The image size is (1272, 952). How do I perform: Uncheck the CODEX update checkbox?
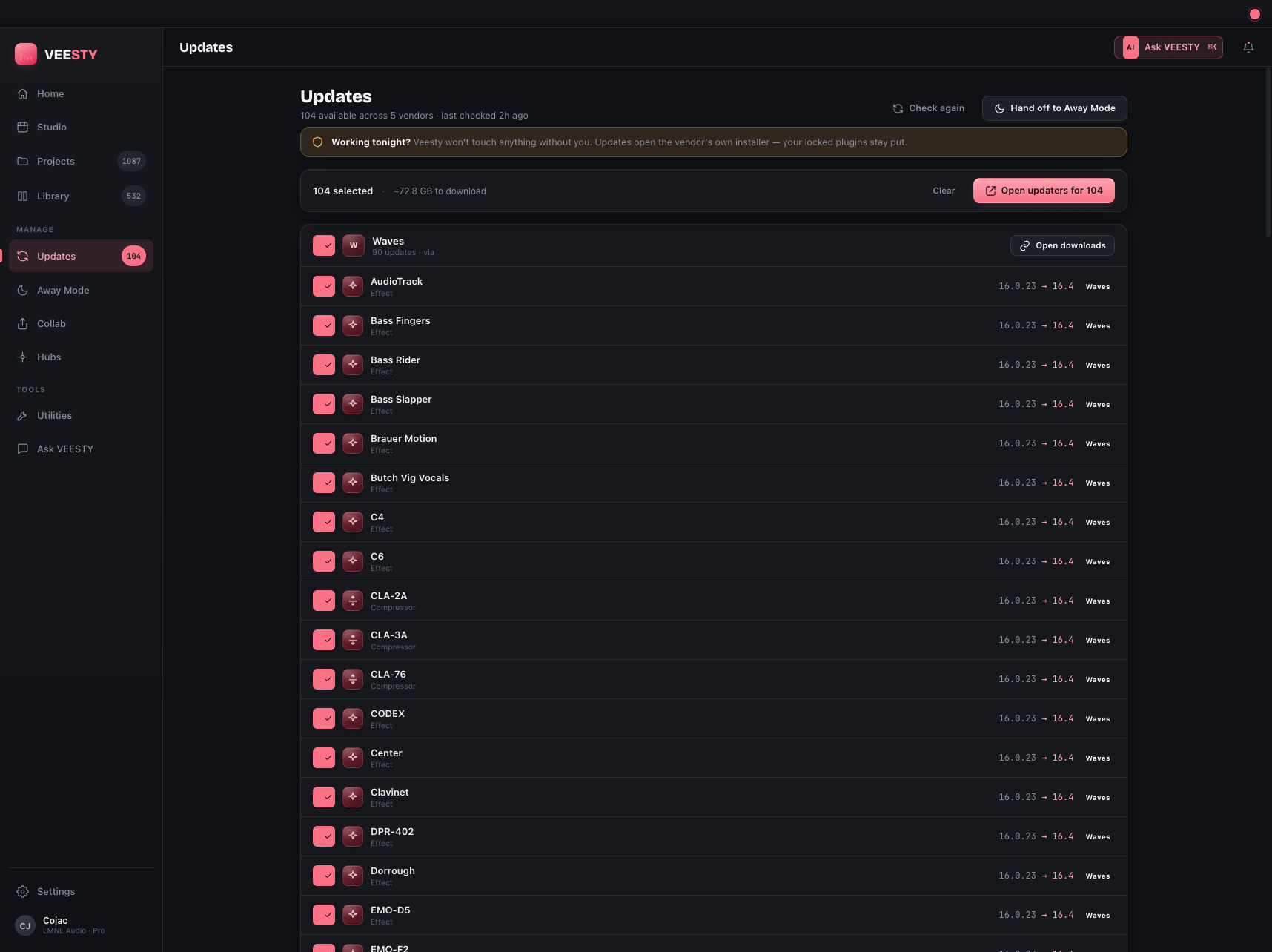point(324,718)
